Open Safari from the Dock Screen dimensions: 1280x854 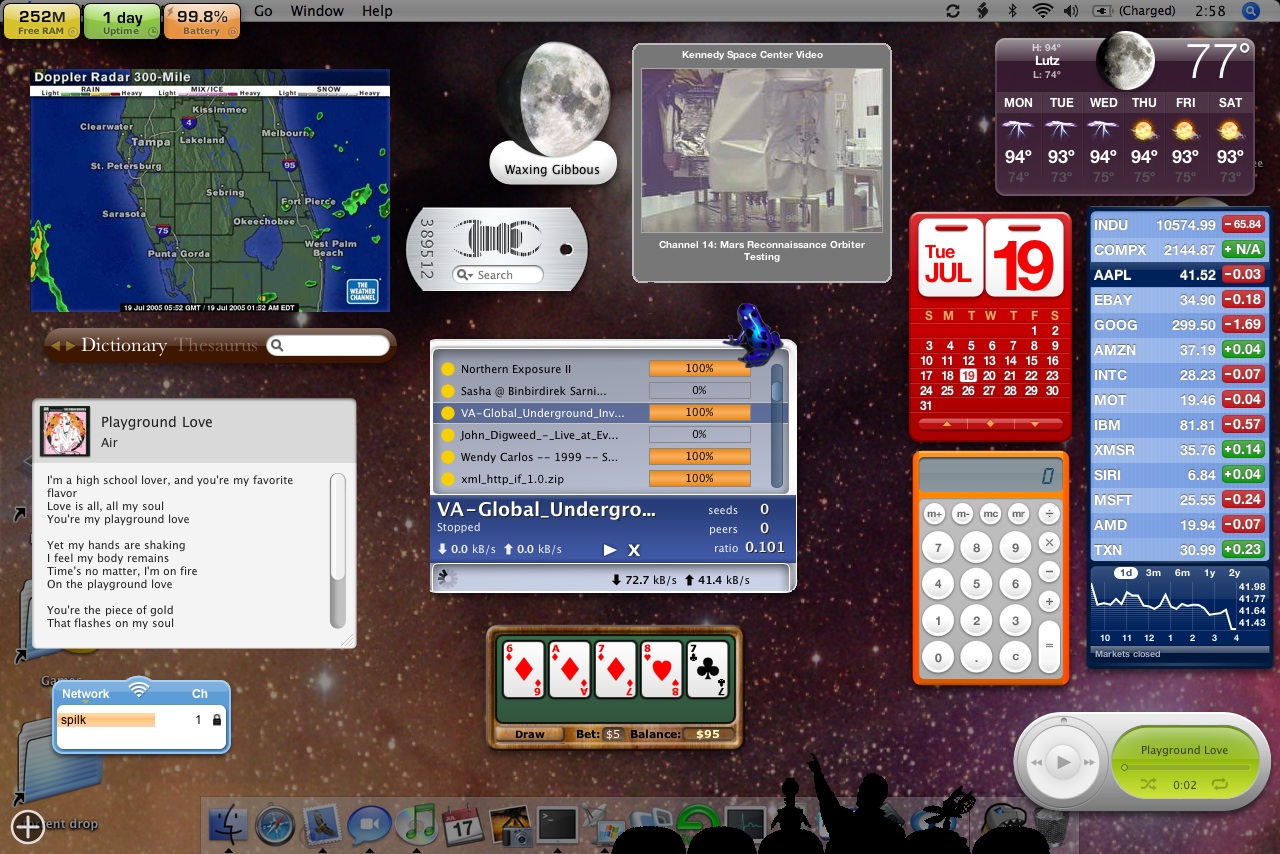[275, 826]
